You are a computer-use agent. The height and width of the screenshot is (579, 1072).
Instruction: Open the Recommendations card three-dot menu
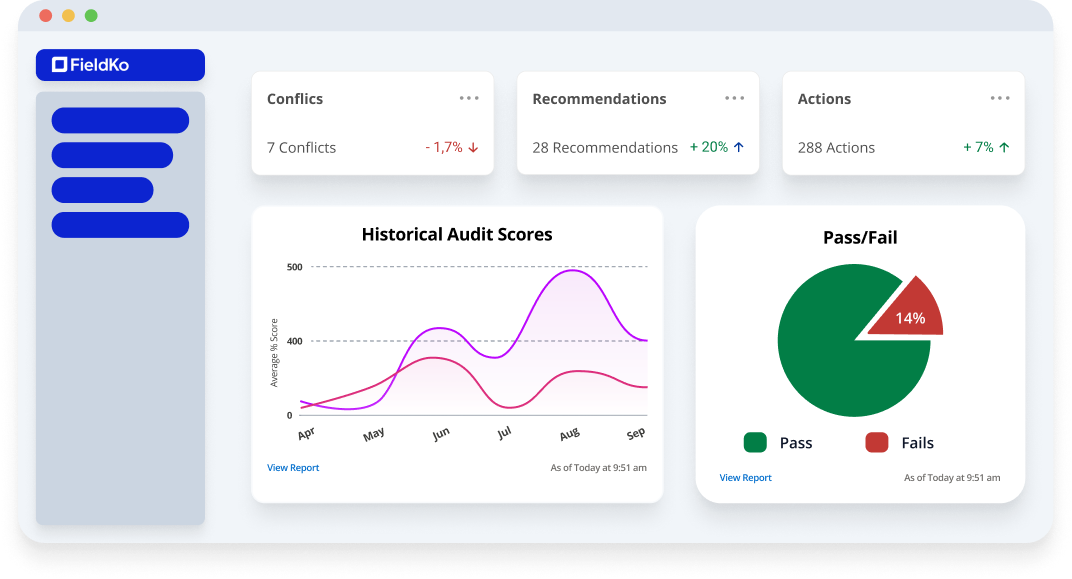tap(734, 98)
